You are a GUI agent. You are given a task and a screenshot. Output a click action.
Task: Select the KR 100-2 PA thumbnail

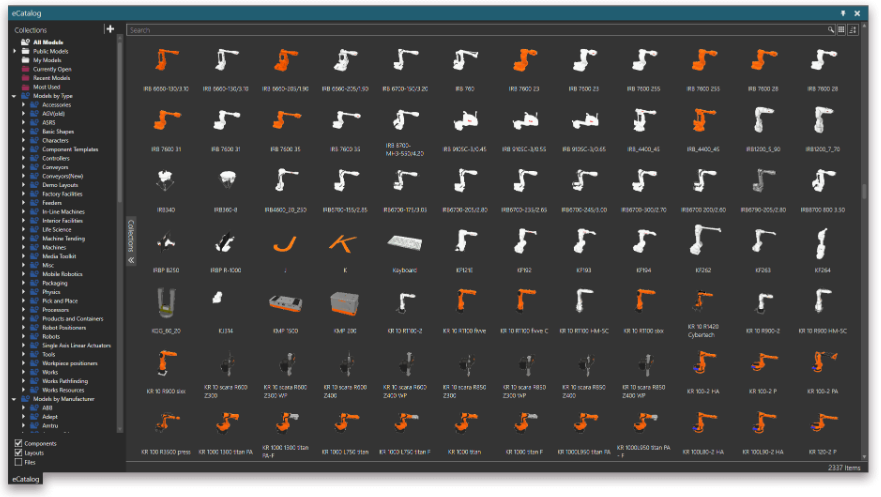(x=823, y=362)
